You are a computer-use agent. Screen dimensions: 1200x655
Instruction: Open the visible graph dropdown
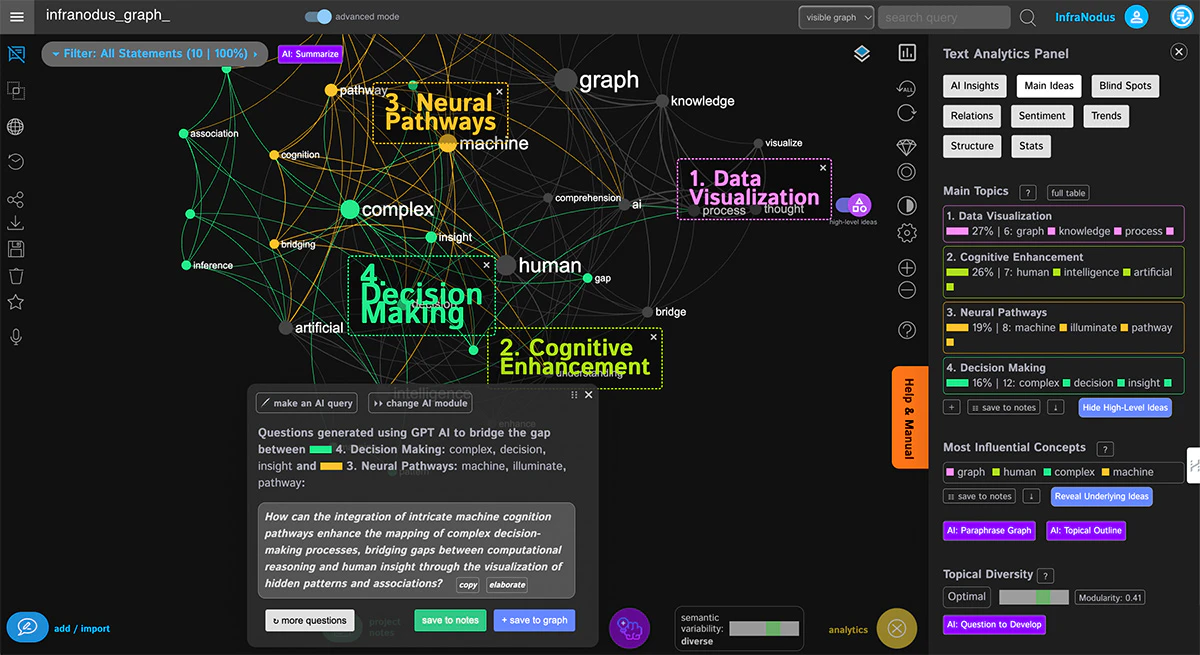click(x=836, y=17)
